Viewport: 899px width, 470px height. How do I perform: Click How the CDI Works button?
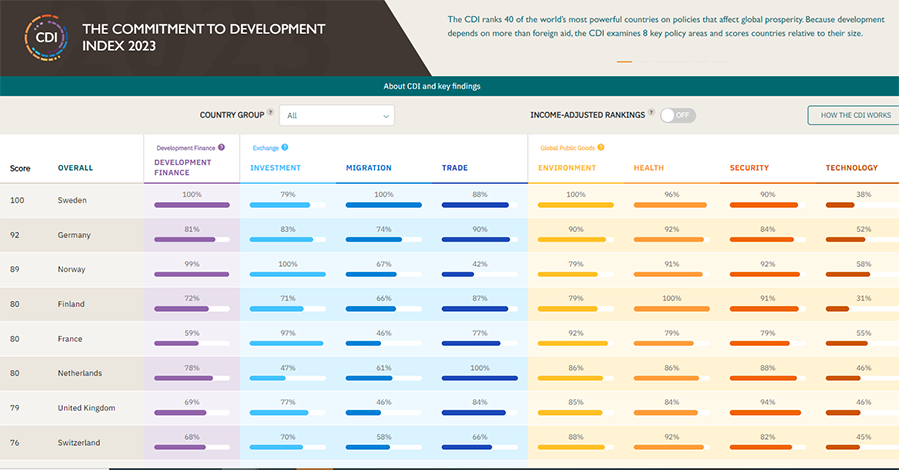click(x=855, y=115)
